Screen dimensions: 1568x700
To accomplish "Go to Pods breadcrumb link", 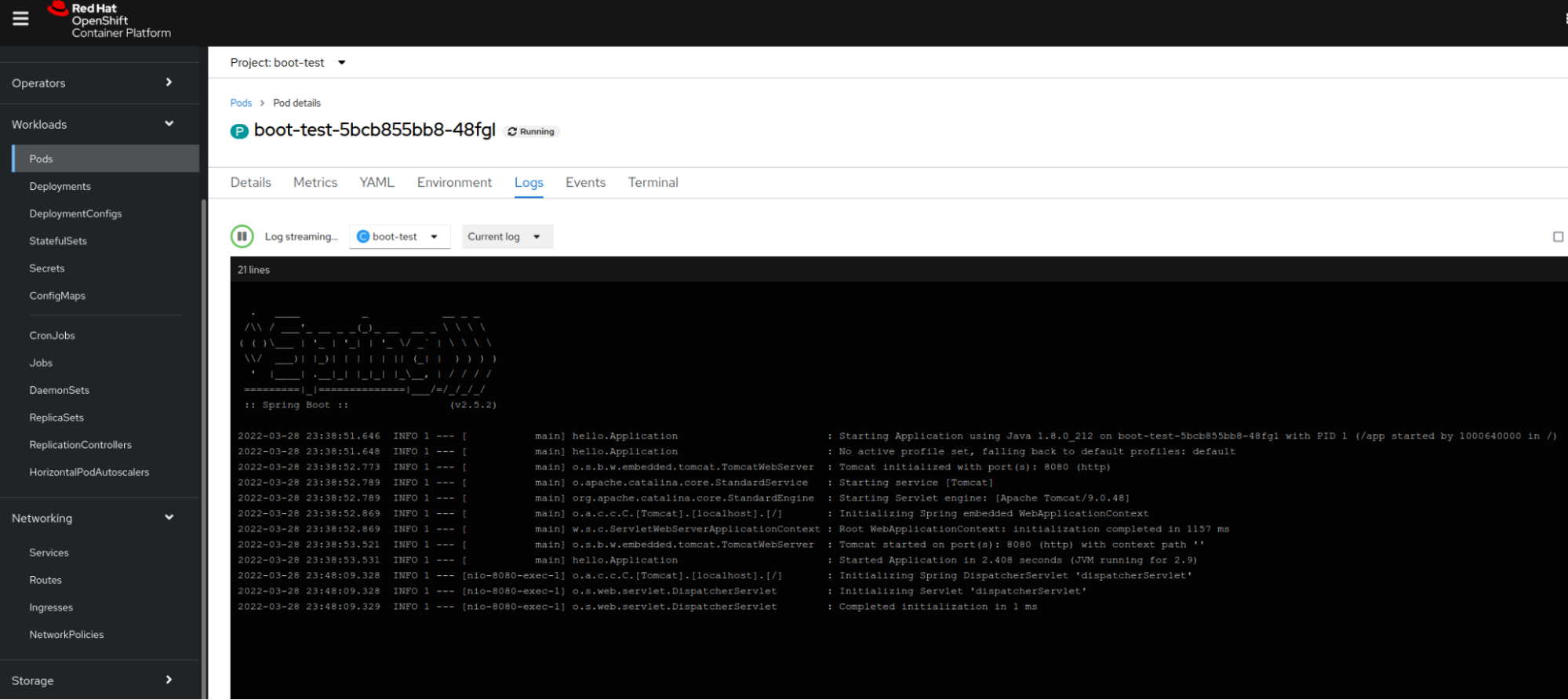I will pyautogui.click(x=241, y=103).
